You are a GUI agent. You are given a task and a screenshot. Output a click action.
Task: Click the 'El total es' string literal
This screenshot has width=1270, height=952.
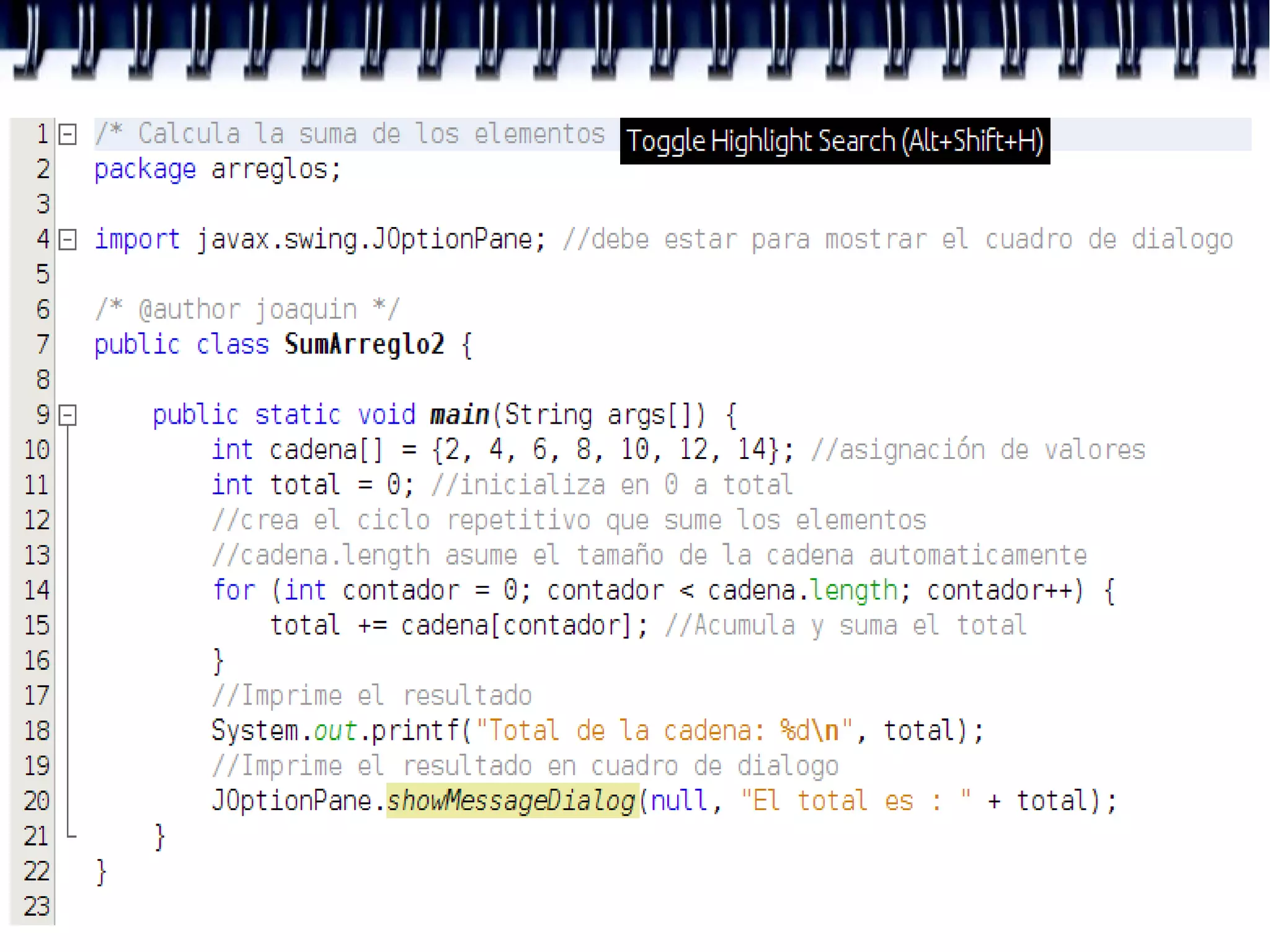(856, 801)
